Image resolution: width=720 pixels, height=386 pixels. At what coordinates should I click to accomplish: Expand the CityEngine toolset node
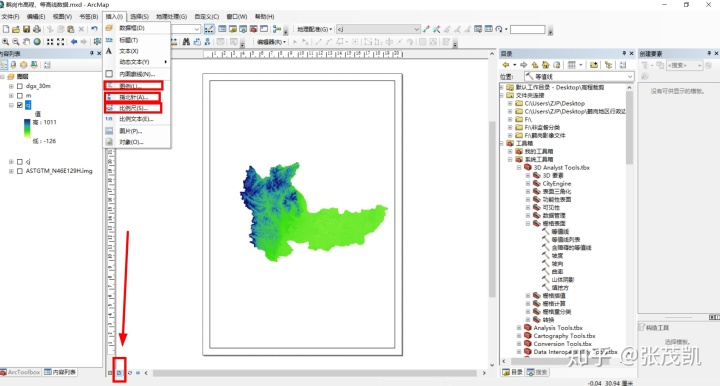pos(528,184)
